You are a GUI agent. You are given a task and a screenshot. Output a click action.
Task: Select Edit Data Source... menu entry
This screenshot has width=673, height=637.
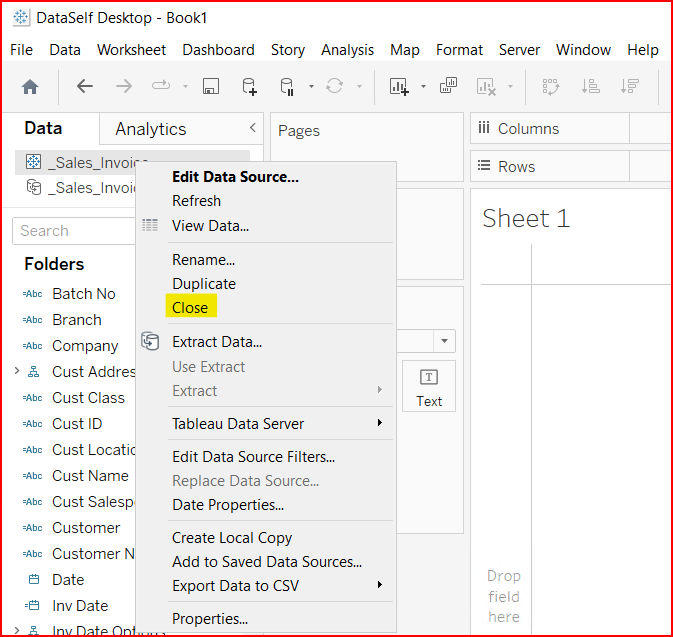[x=235, y=177]
